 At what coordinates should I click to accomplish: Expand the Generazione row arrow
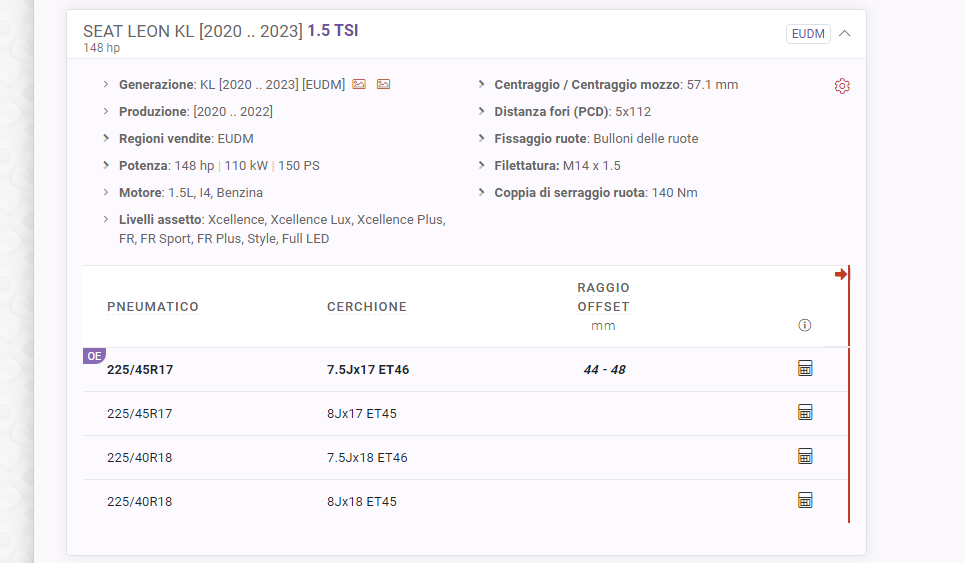106,85
